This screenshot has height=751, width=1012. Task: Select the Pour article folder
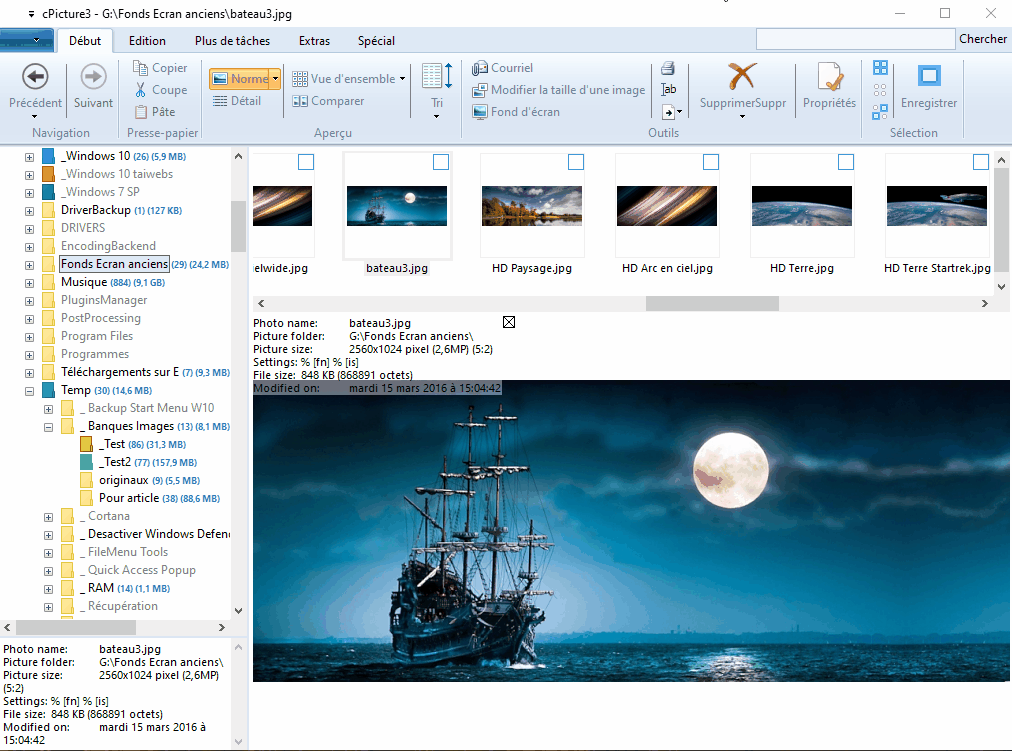tap(129, 498)
